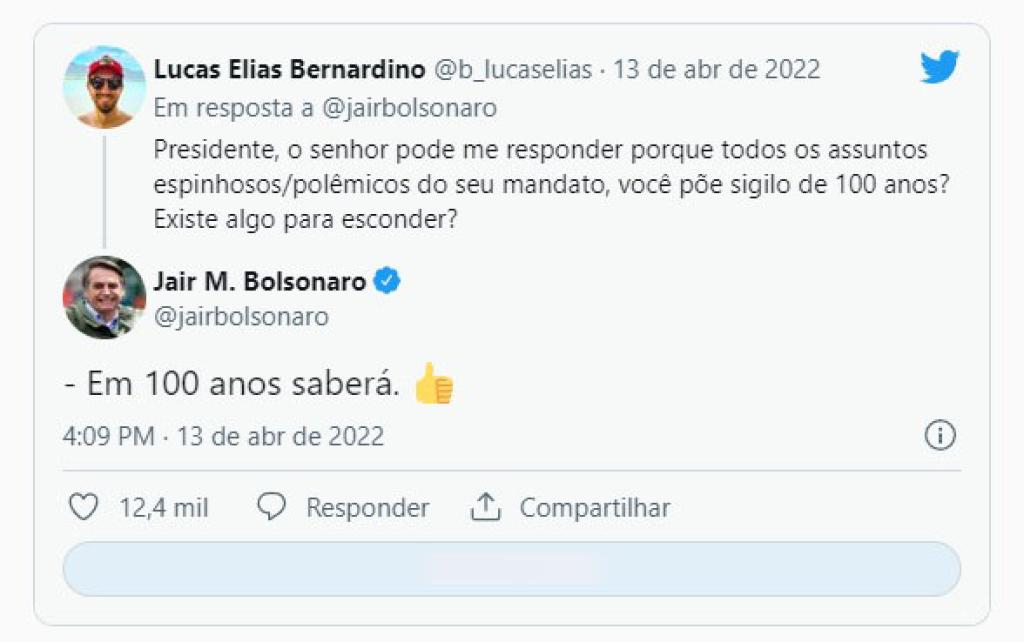Open the @b_lucaselias handle link
The height and width of the screenshot is (642, 1024).
point(512,70)
